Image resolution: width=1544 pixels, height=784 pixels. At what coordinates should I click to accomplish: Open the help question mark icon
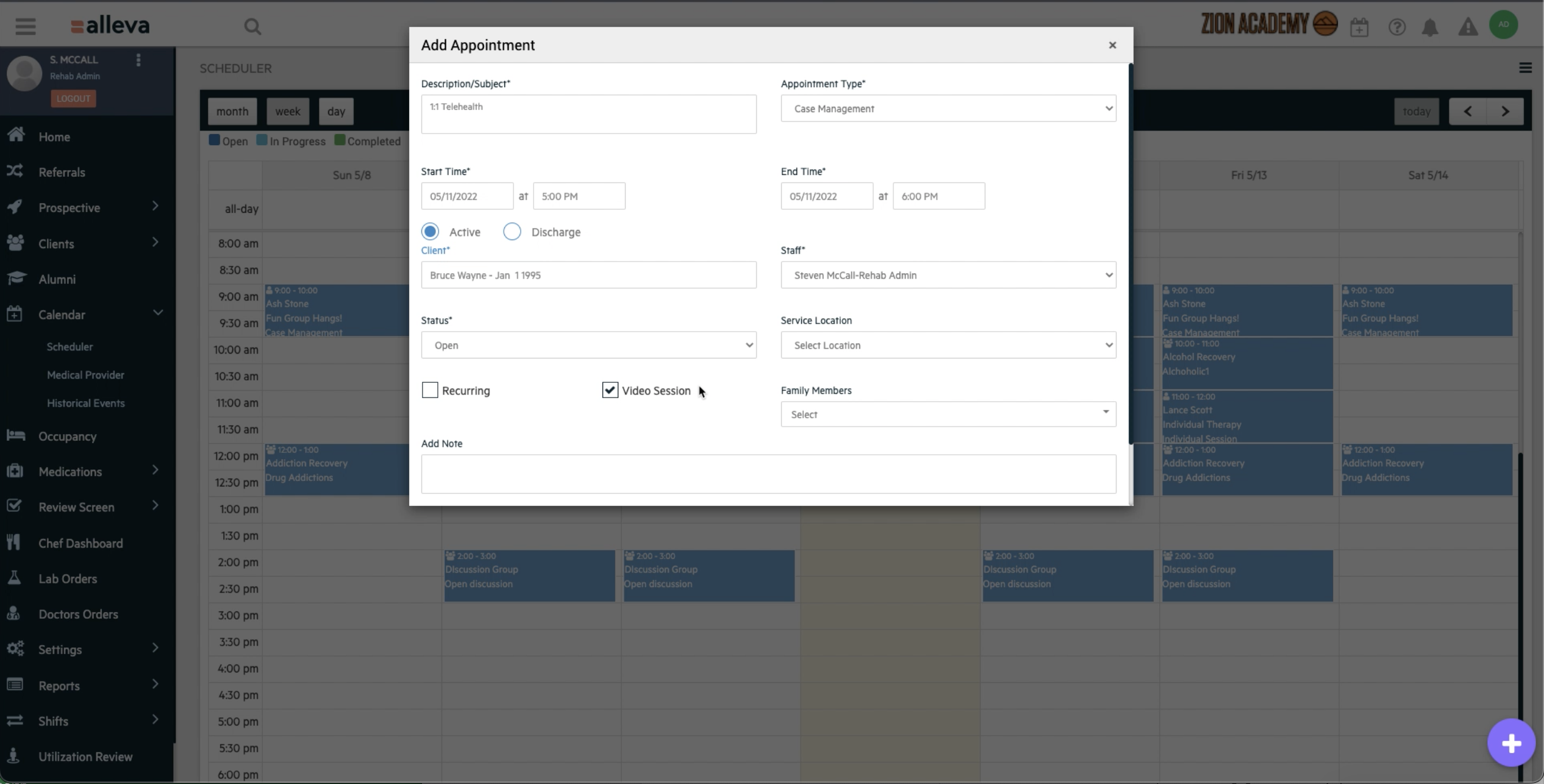1396,26
